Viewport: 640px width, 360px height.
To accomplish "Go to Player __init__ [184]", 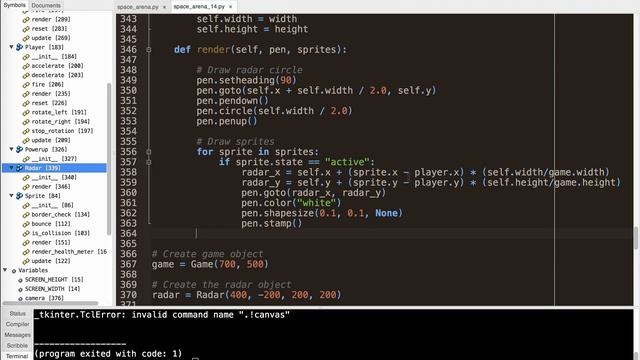I will point(54,56).
